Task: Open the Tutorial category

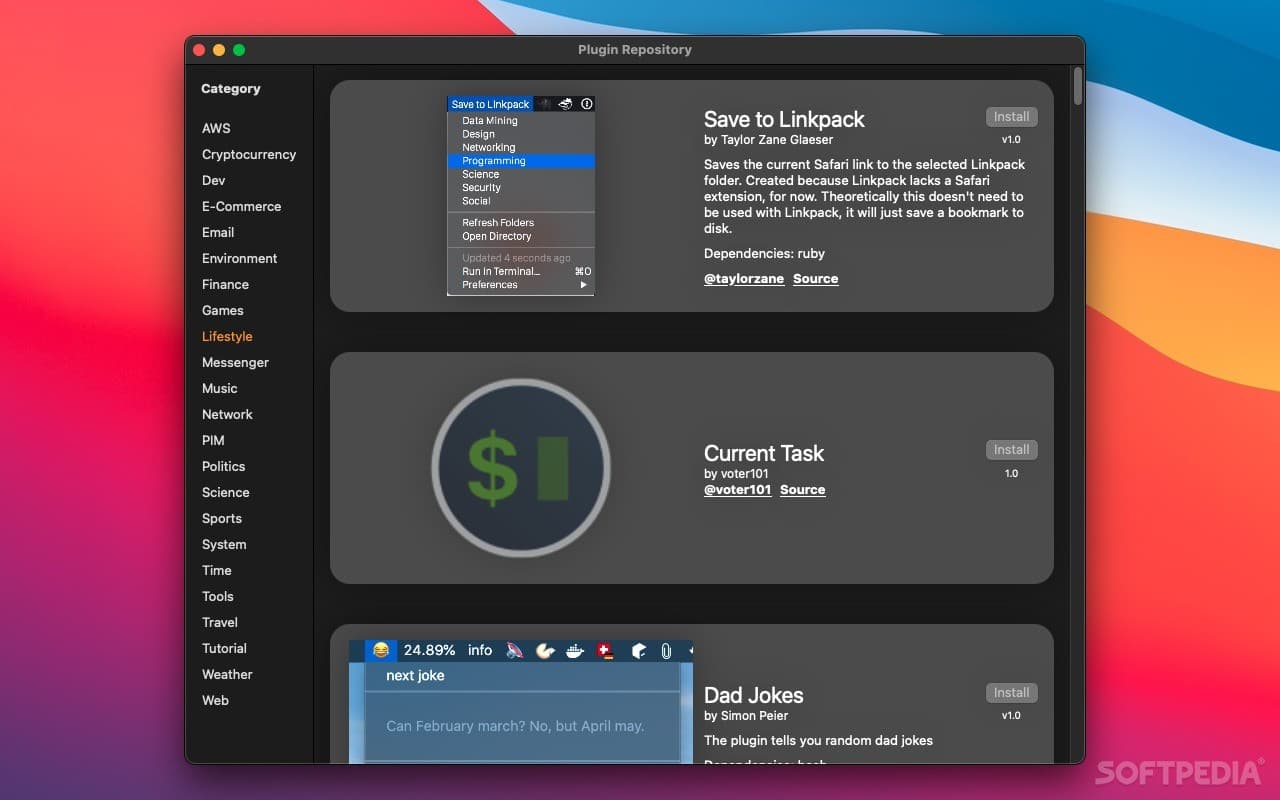Action: (224, 648)
